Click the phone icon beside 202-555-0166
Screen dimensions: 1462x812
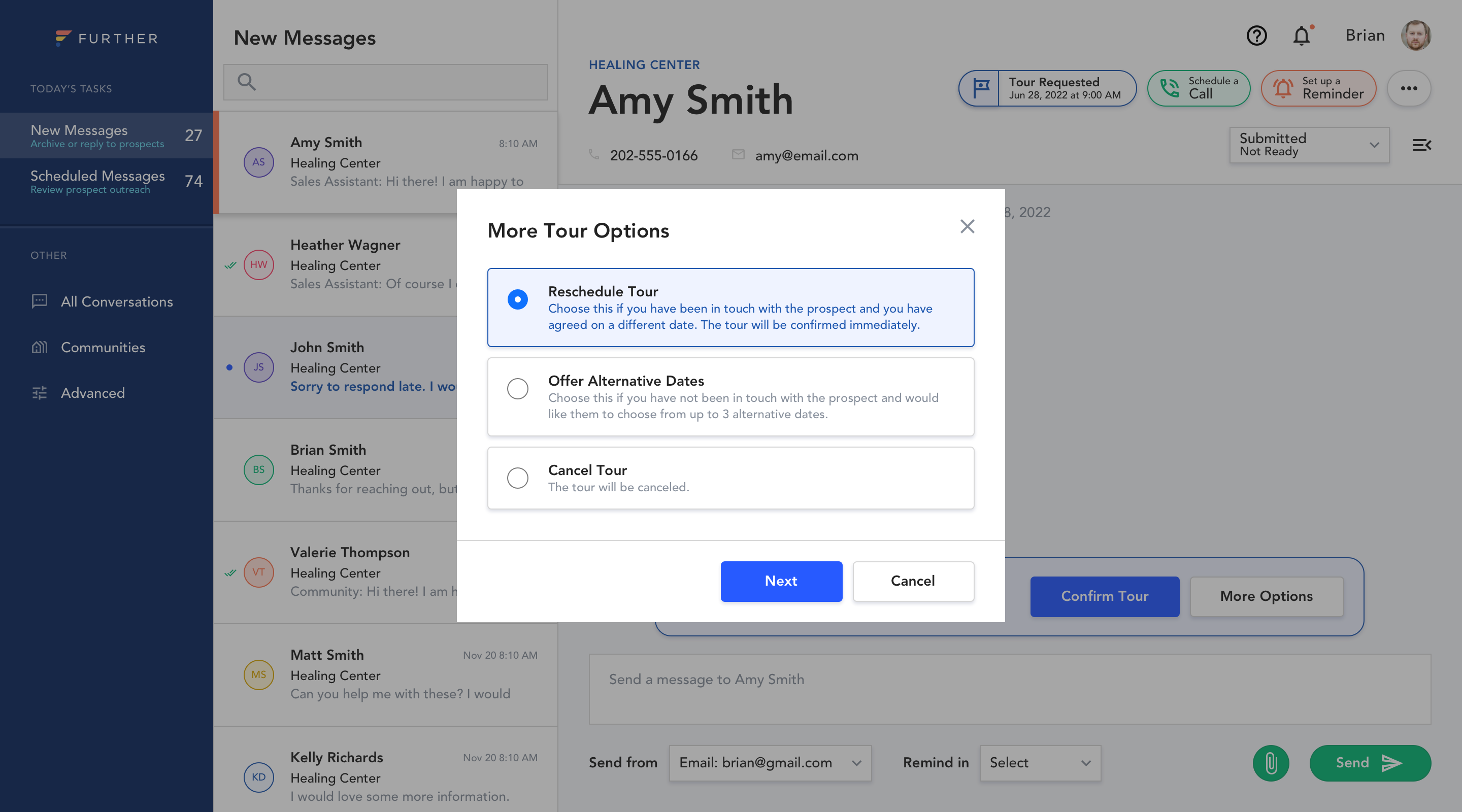pos(593,155)
